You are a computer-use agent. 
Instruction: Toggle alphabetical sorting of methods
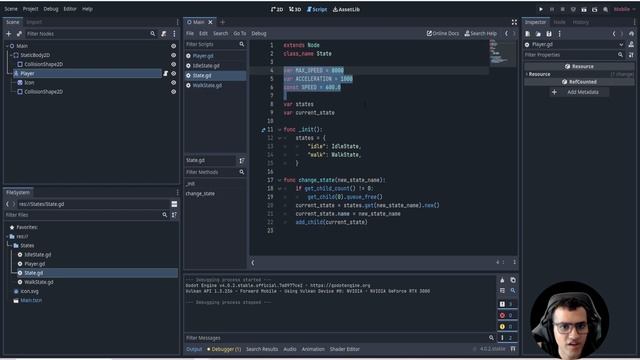point(242,160)
